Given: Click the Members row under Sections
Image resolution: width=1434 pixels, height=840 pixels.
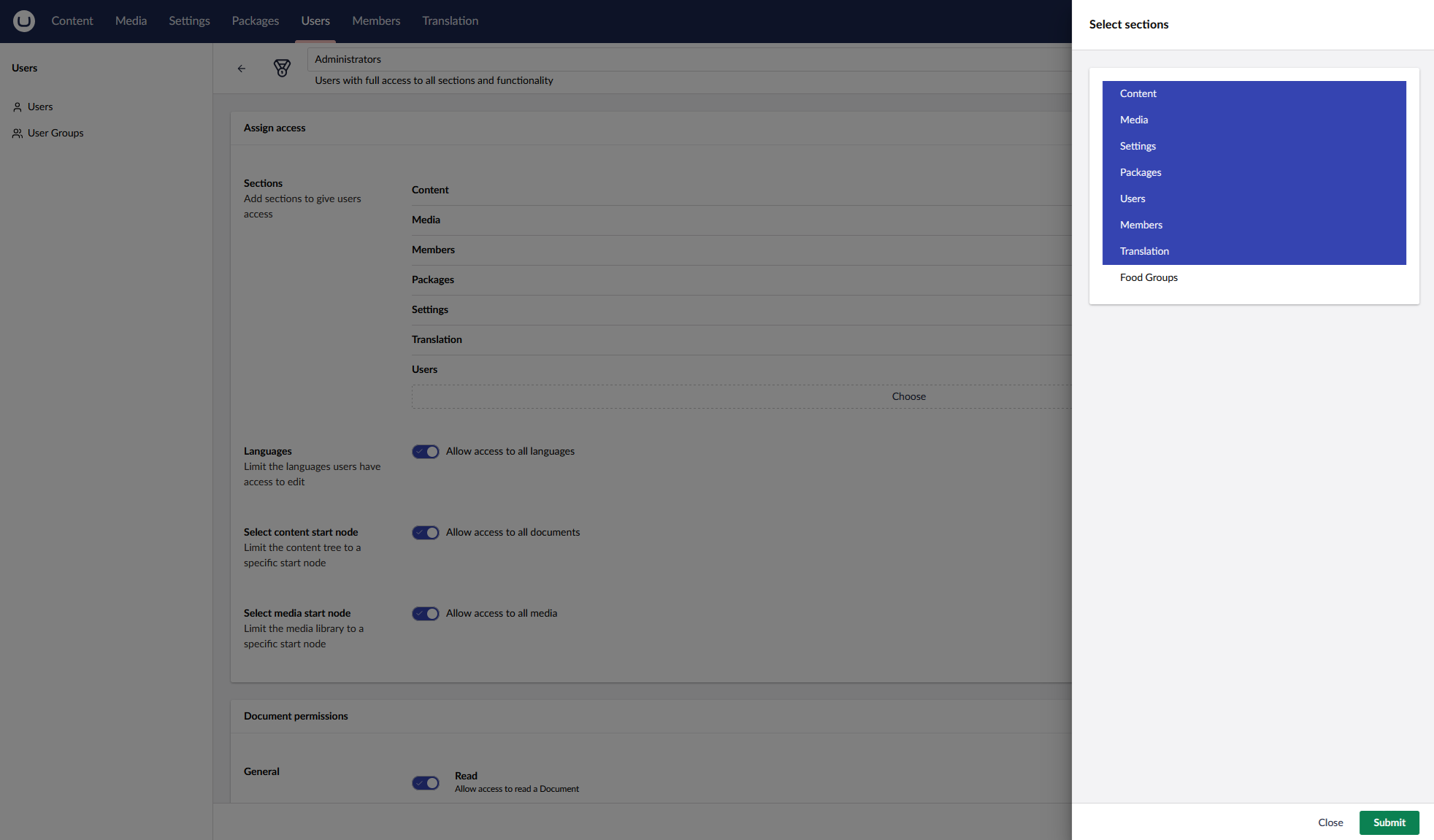Looking at the screenshot, I should point(741,250).
